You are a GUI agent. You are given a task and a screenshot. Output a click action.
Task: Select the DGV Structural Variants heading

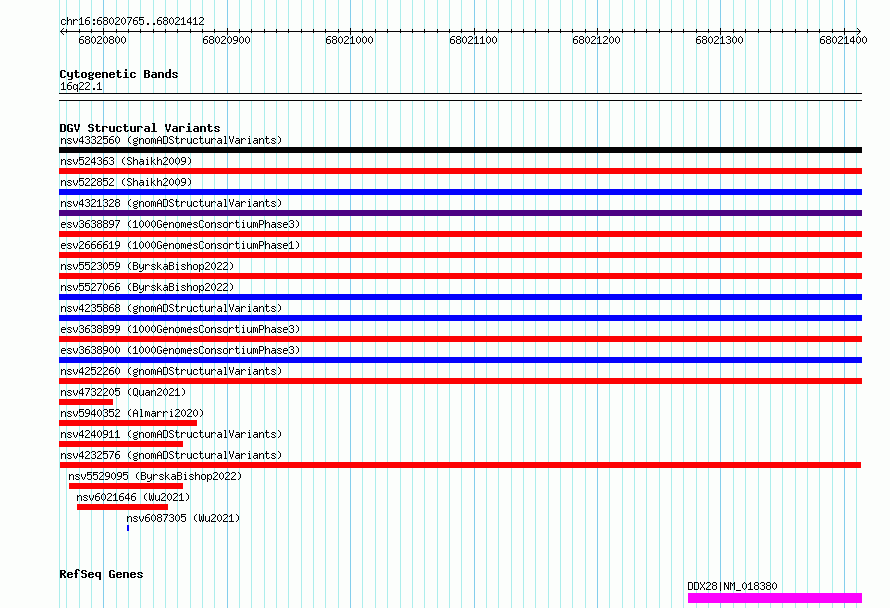140,128
